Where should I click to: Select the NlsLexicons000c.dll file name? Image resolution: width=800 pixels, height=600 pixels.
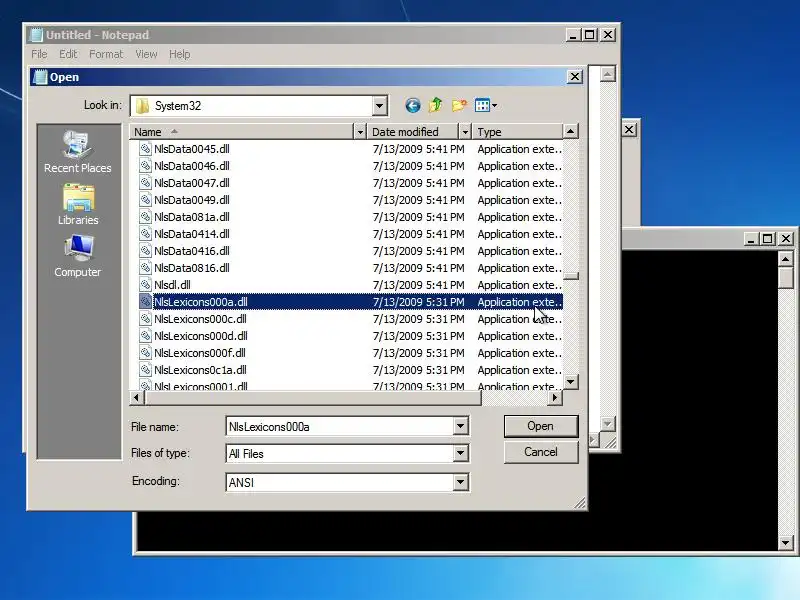pos(200,319)
